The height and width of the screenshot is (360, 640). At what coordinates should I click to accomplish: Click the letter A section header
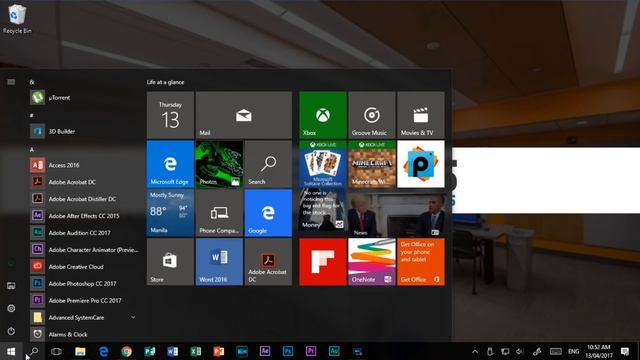pos(32,150)
